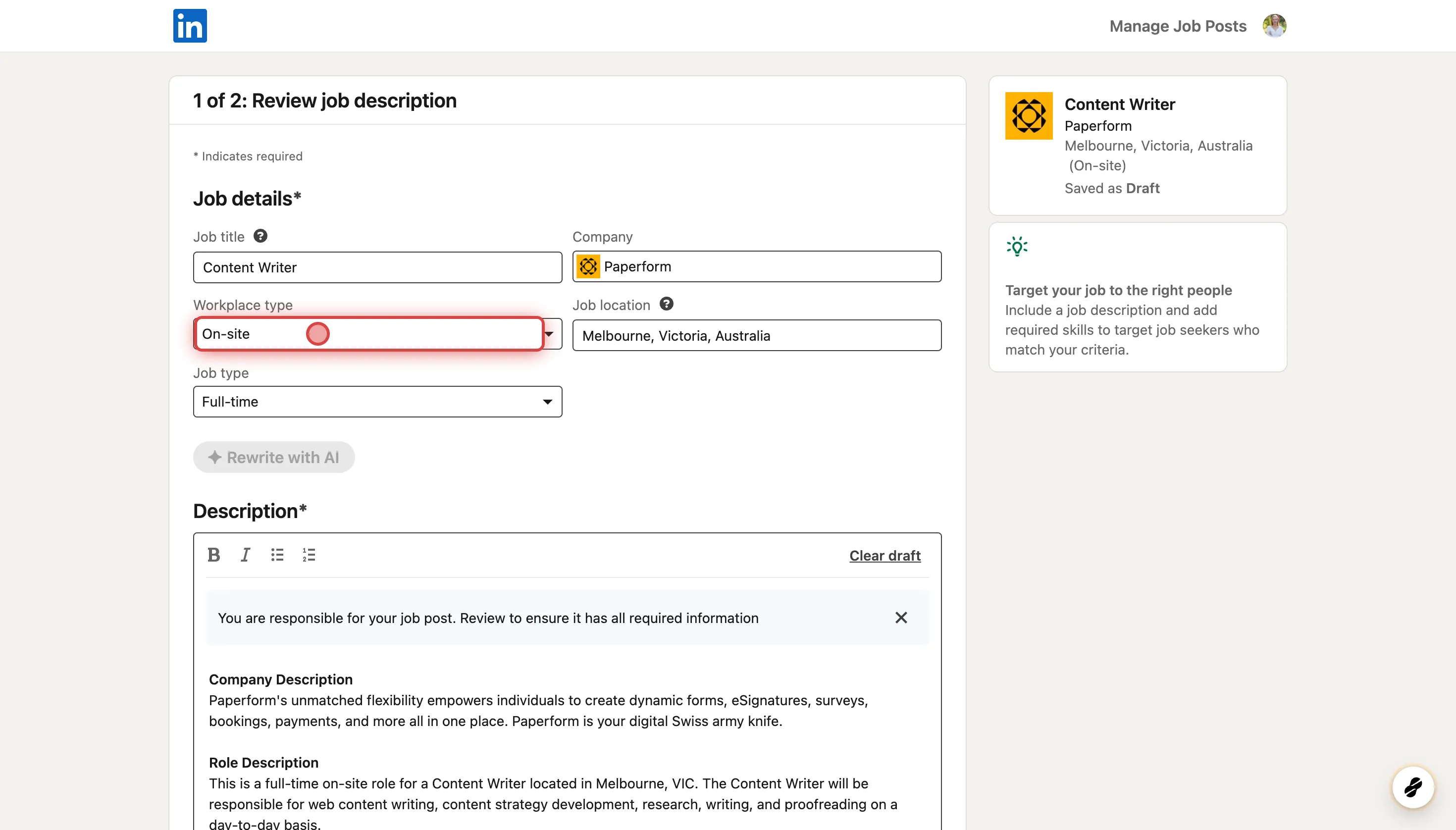
Task: Click the lightbulb tip icon
Action: pyautogui.click(x=1017, y=247)
